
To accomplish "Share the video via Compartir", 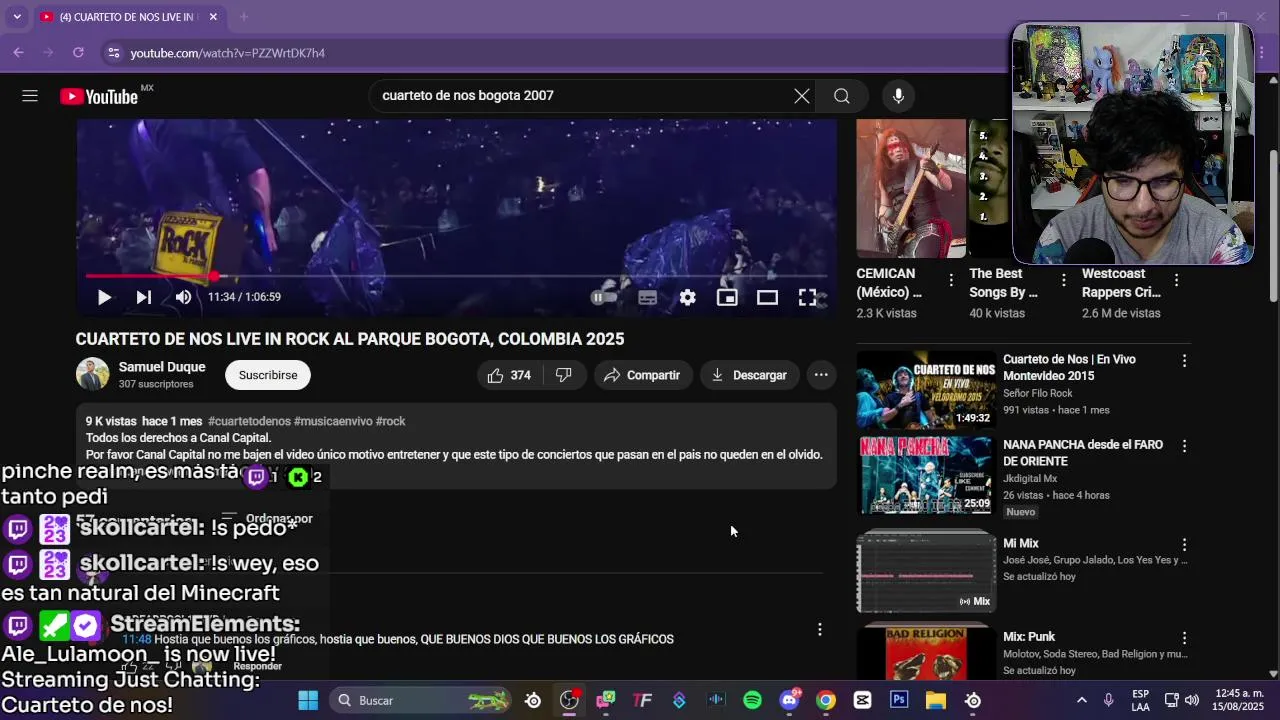I will (643, 375).
